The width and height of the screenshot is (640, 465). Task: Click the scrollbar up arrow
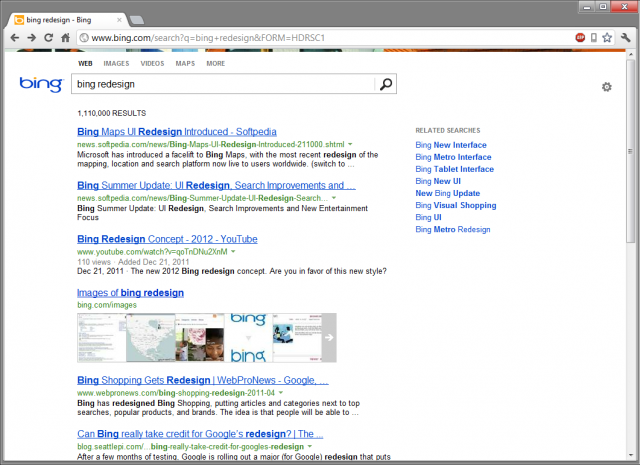631,55
